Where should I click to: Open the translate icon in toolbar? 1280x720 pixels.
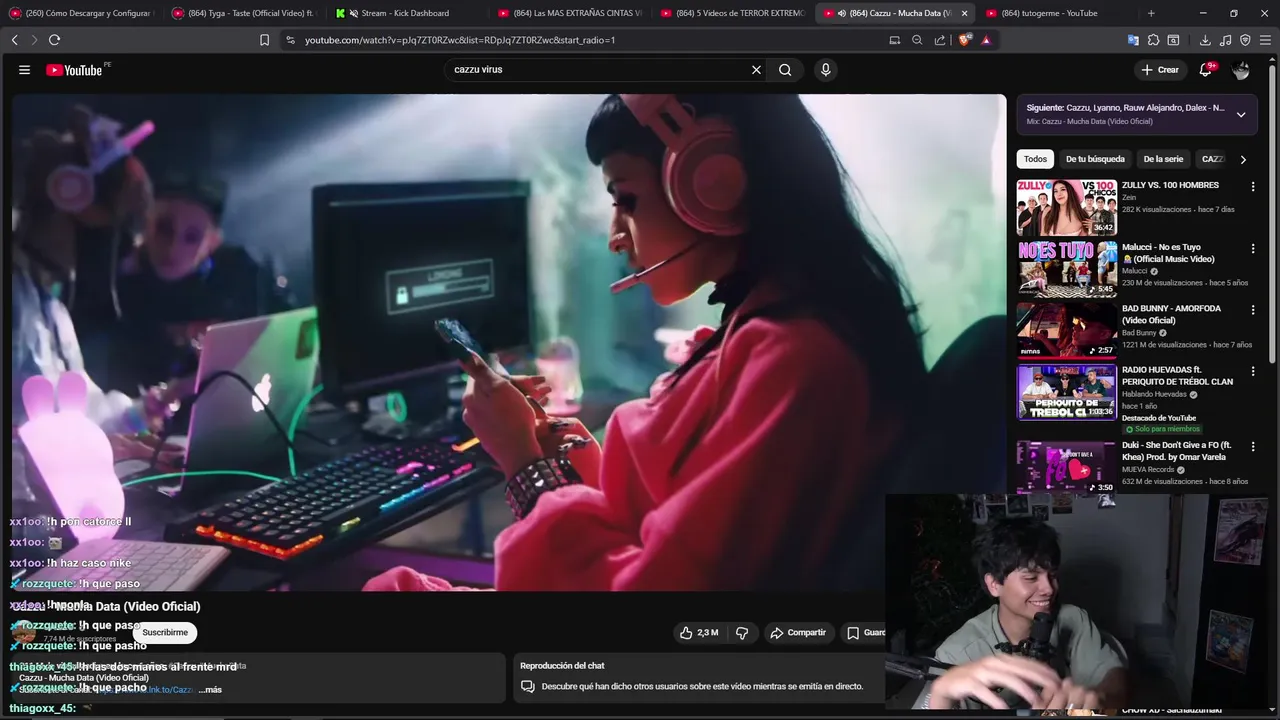(1133, 40)
